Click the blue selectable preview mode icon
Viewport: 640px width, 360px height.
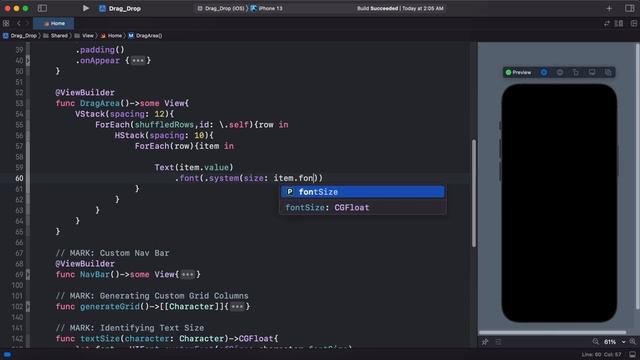click(x=544, y=72)
